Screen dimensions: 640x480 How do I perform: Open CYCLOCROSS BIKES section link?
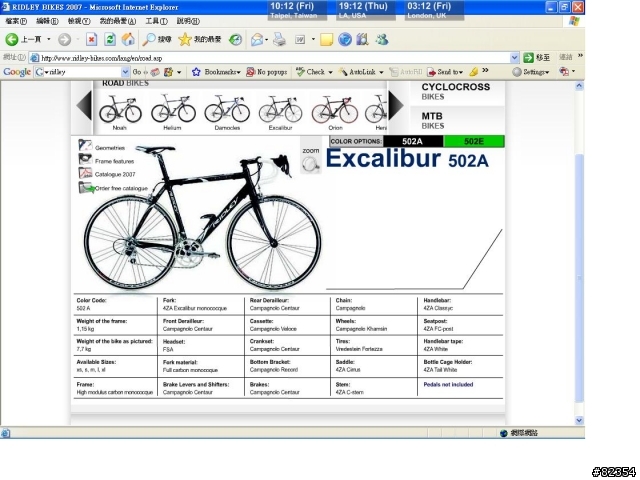tap(456, 91)
